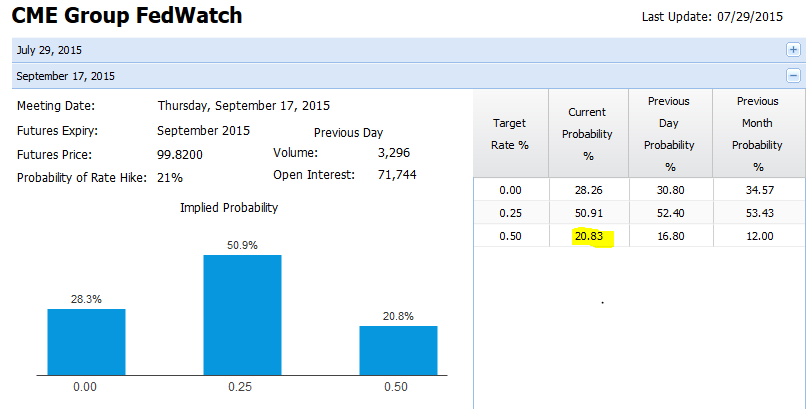Click the 16.80 previous day cell
Image resolution: width=810 pixels, height=409 pixels.
(671, 236)
